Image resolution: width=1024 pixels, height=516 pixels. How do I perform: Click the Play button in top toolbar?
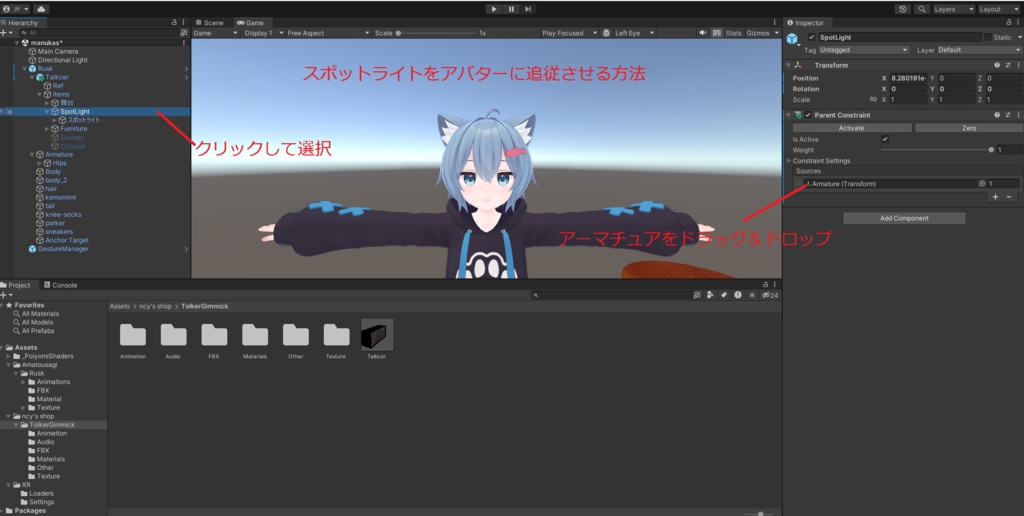pyautogui.click(x=494, y=9)
